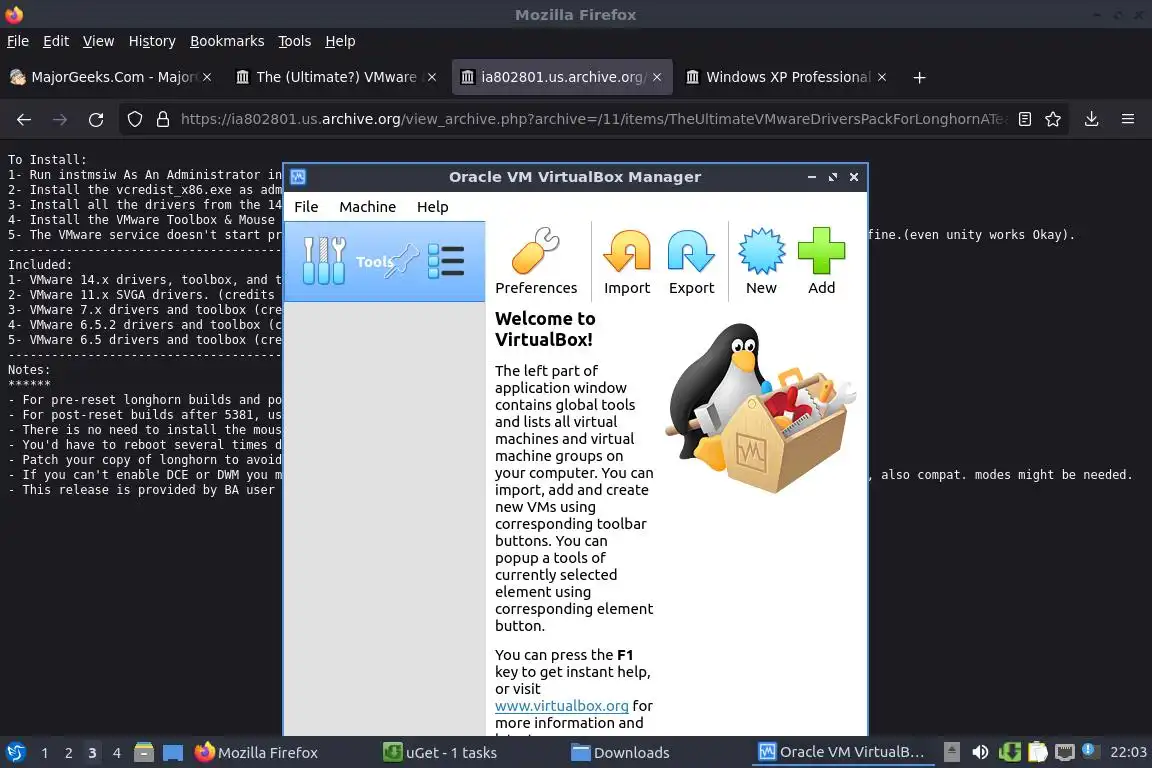
Task: Click the VirtualBox window title icon
Action: click(298, 177)
